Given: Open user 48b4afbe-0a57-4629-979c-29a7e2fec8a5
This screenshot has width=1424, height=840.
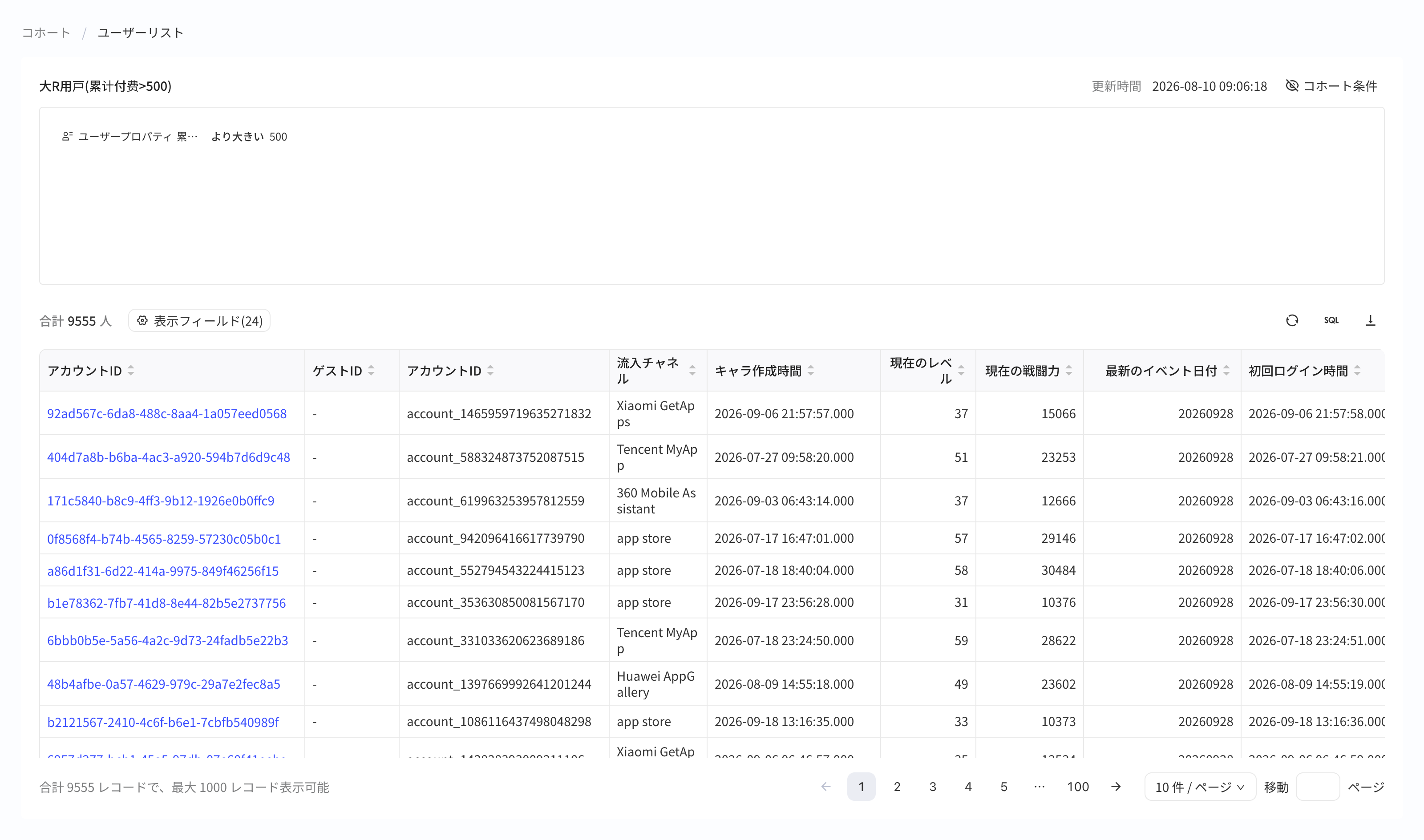Looking at the screenshot, I should (164, 684).
